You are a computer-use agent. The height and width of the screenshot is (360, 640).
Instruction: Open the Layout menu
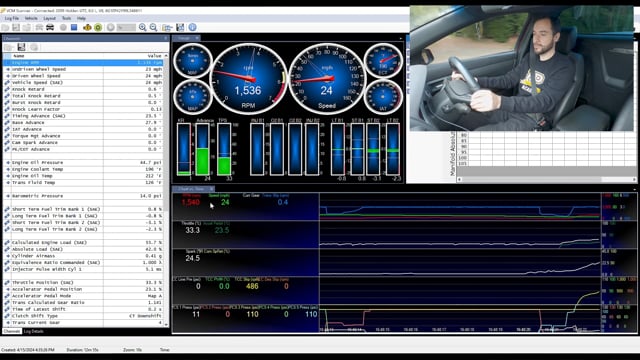point(49,18)
